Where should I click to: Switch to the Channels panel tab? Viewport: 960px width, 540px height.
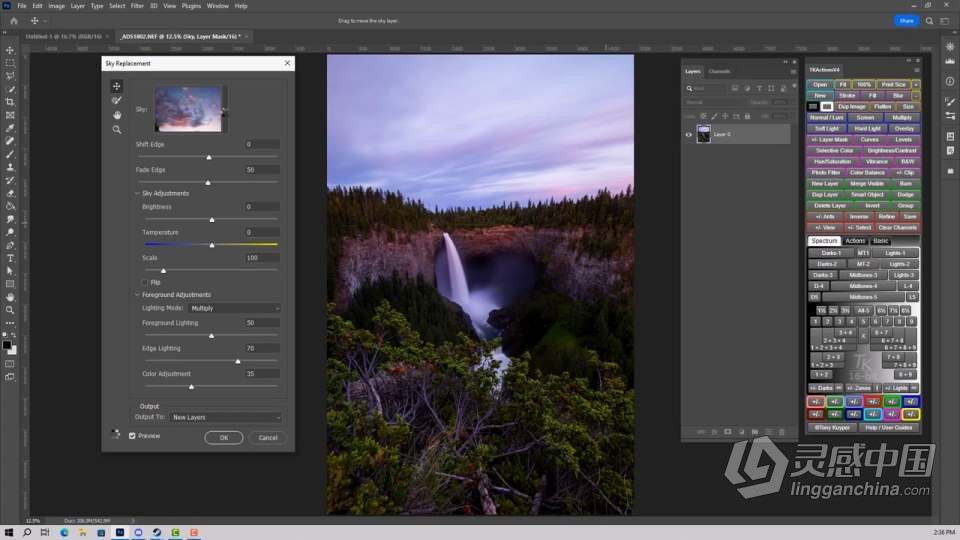click(x=719, y=72)
